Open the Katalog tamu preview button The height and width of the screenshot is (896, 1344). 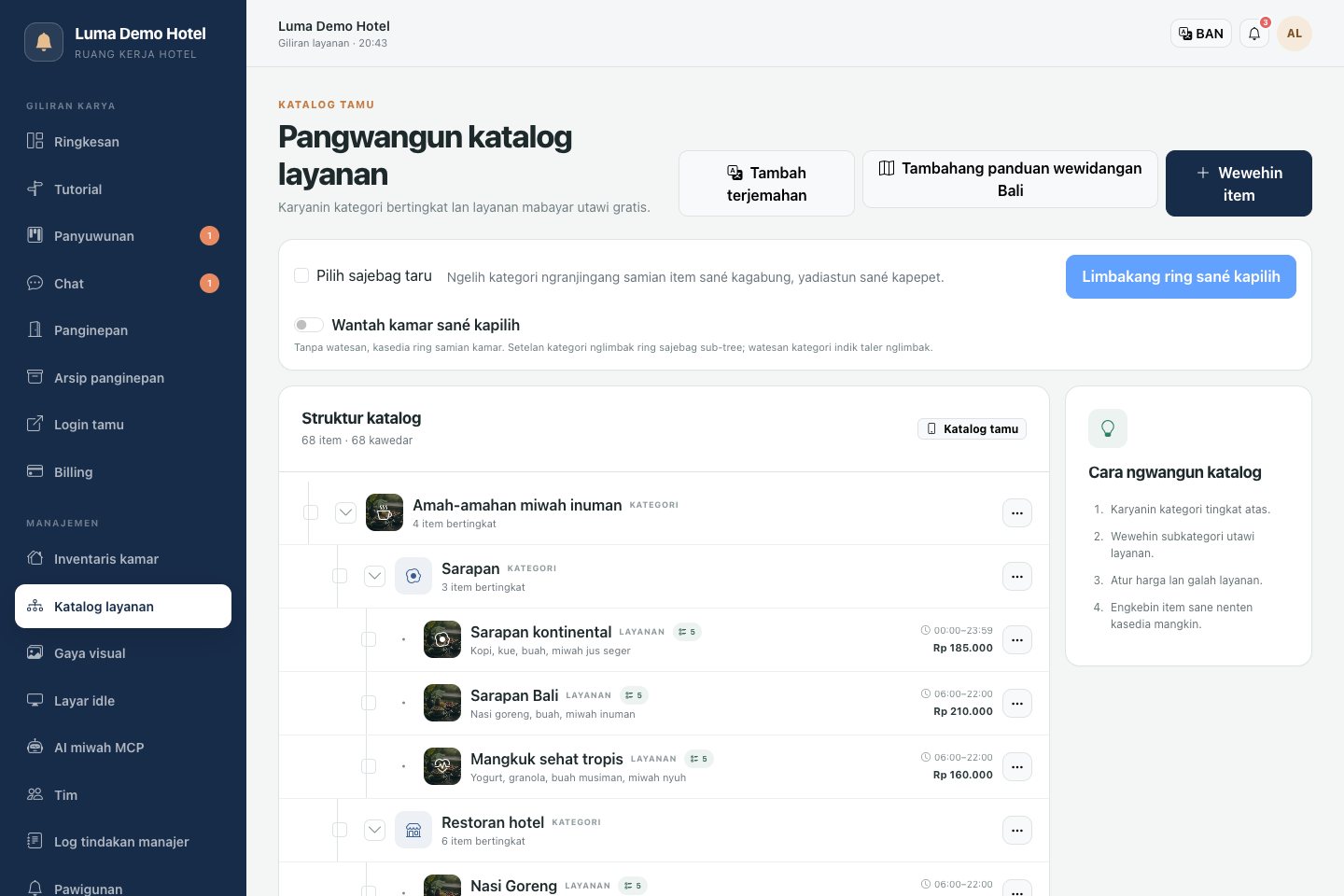pyautogui.click(x=972, y=429)
